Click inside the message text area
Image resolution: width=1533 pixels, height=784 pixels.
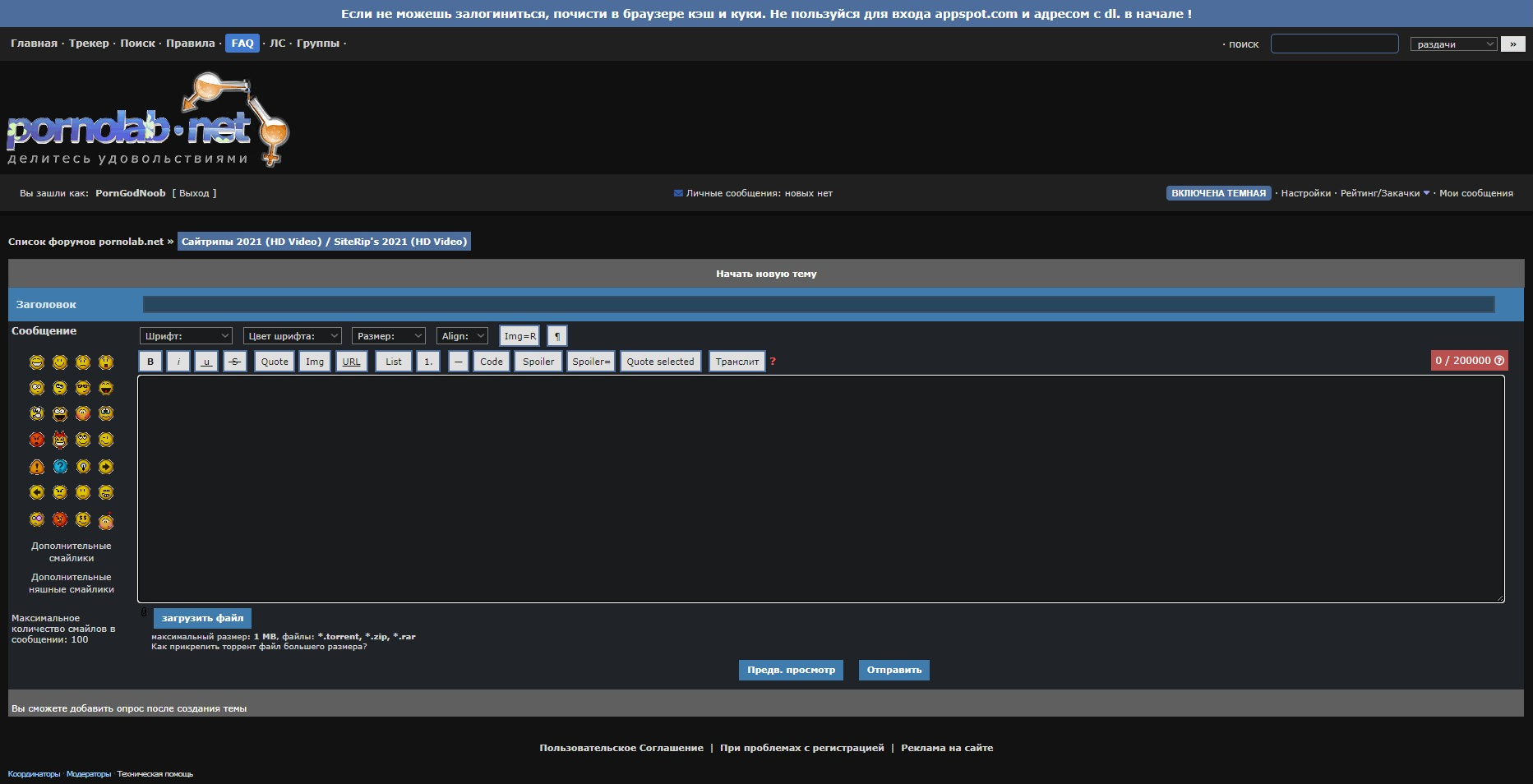click(x=821, y=489)
